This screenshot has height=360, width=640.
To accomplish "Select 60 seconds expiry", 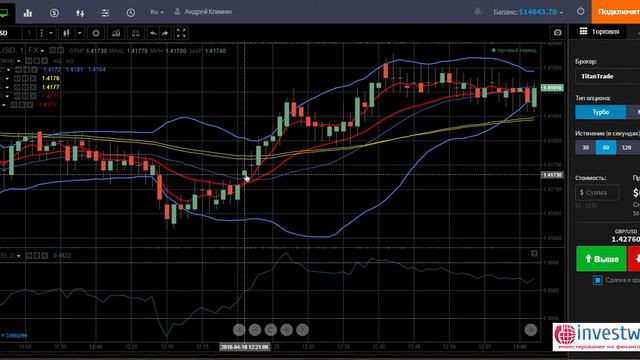I will (606, 147).
